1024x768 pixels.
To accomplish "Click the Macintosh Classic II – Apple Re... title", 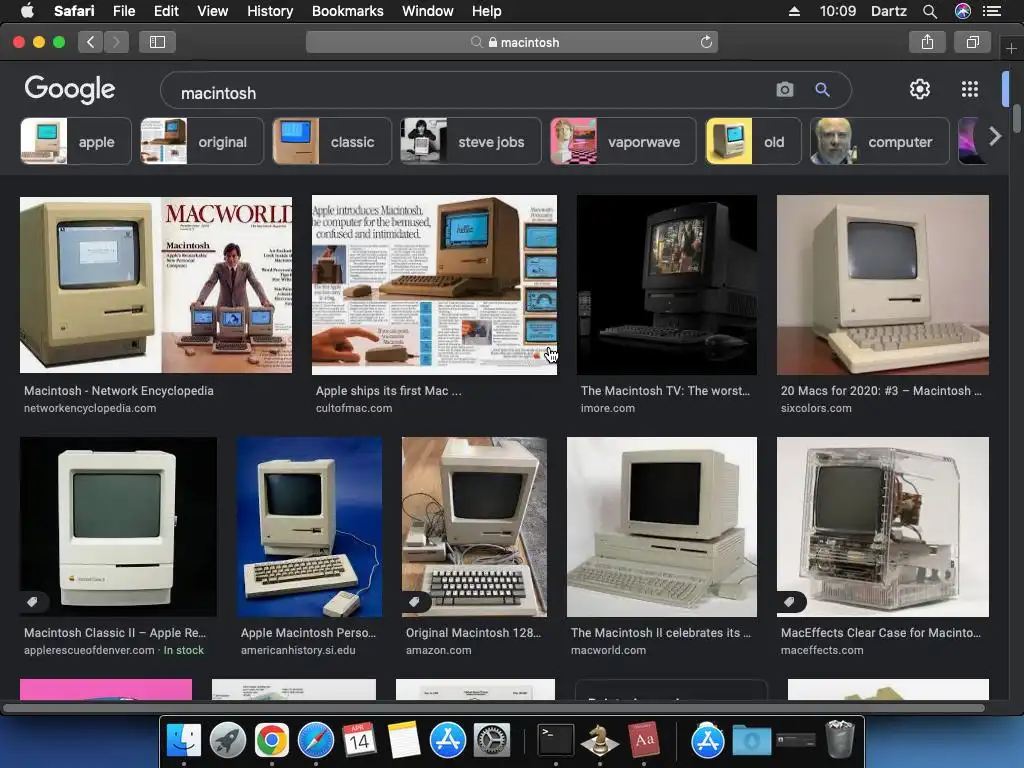I will click(115, 633).
